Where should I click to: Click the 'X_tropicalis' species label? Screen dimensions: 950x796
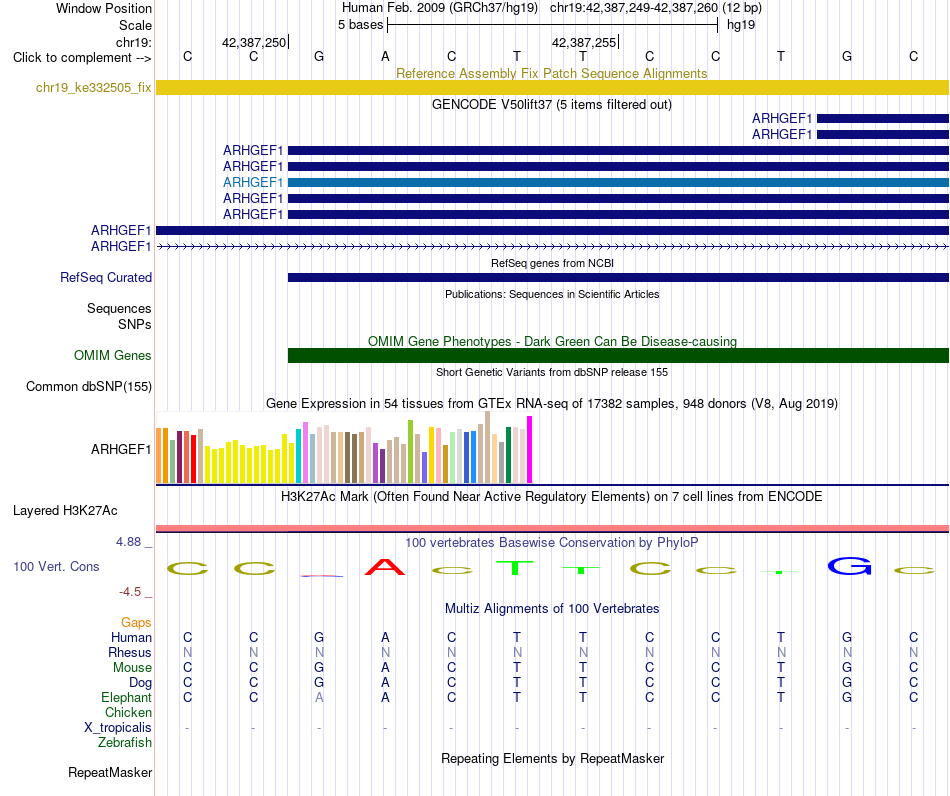point(118,728)
